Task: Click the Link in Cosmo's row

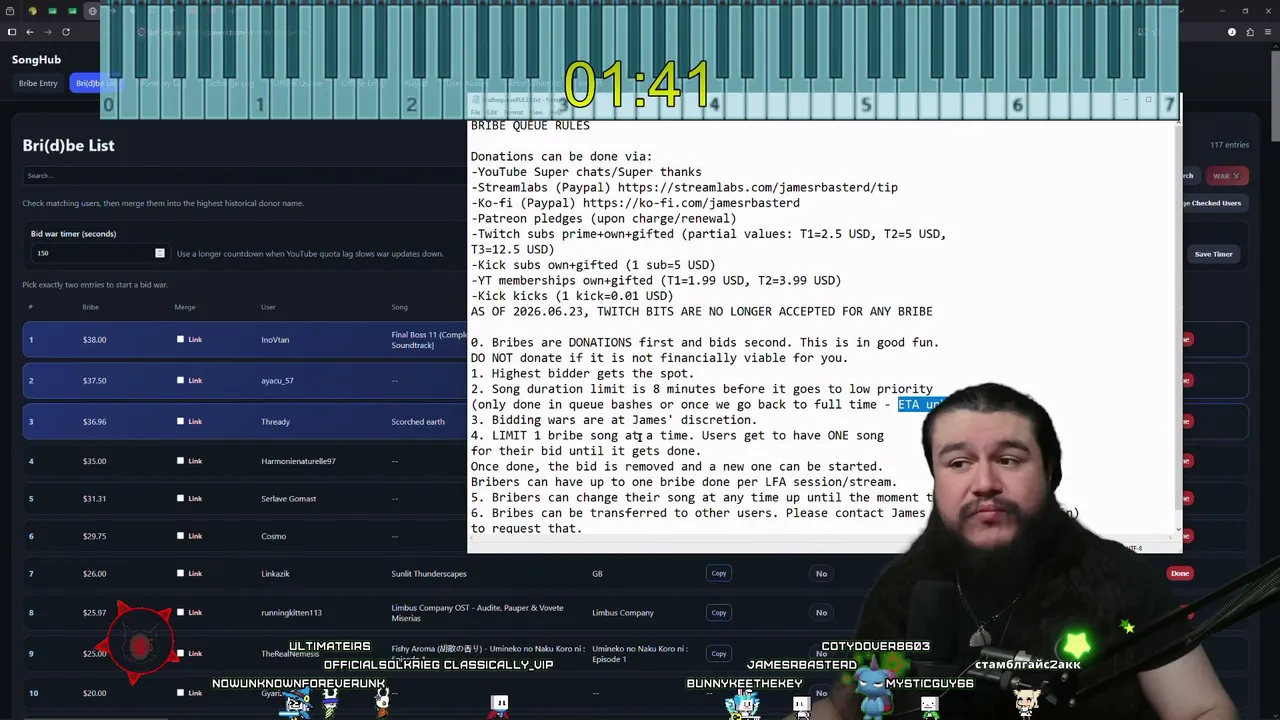Action: (x=195, y=536)
